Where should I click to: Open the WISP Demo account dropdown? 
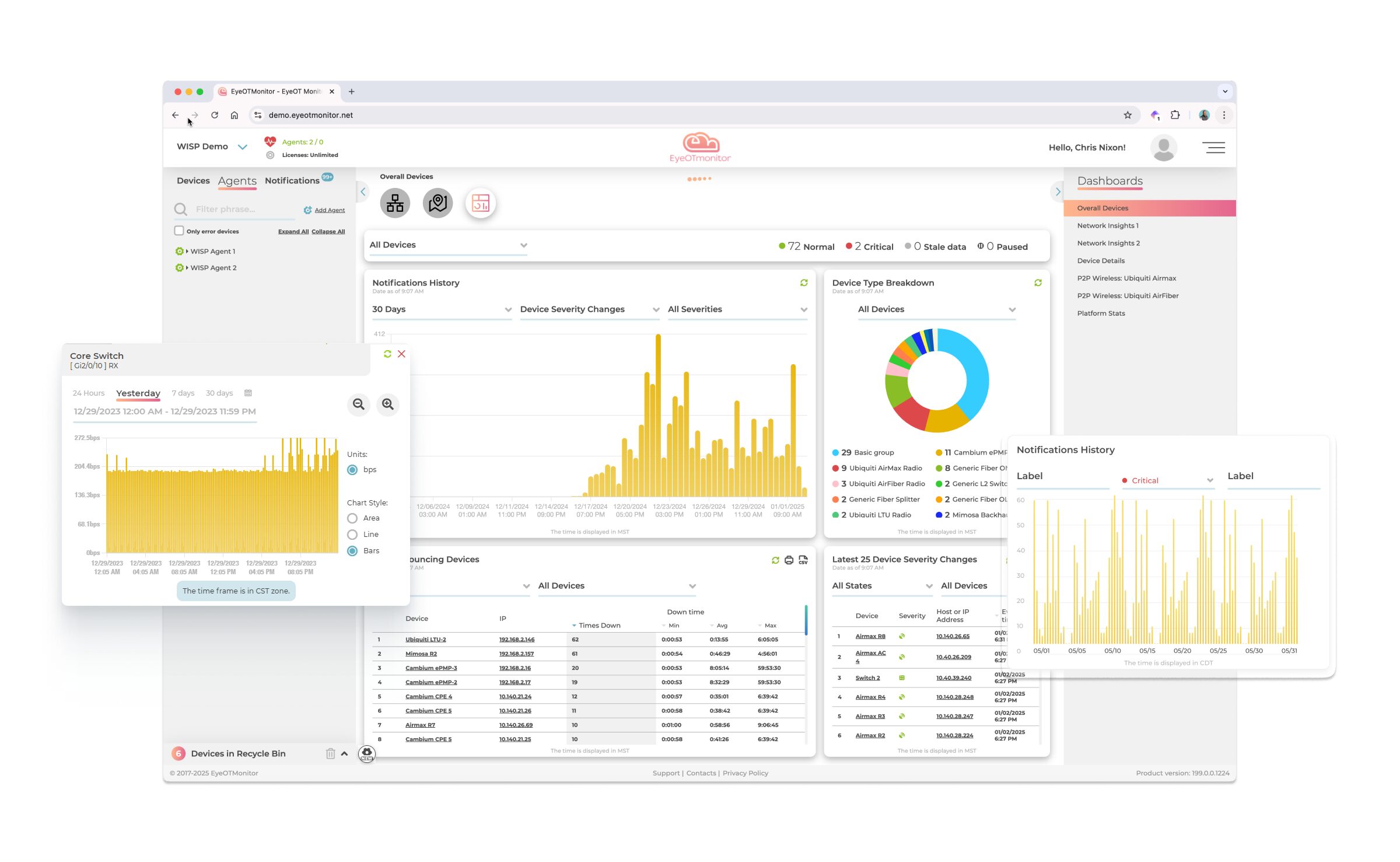(x=212, y=146)
